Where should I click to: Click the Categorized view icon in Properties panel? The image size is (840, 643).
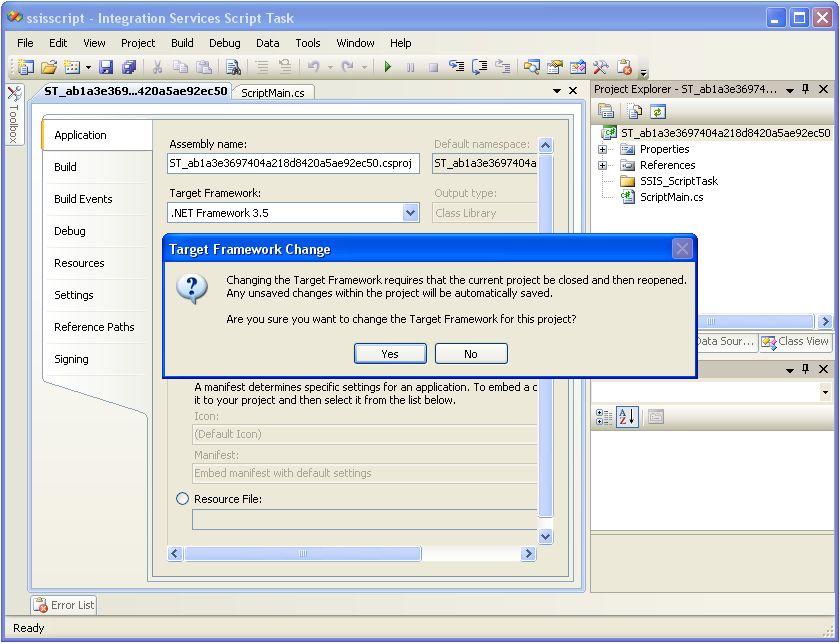[x=604, y=417]
